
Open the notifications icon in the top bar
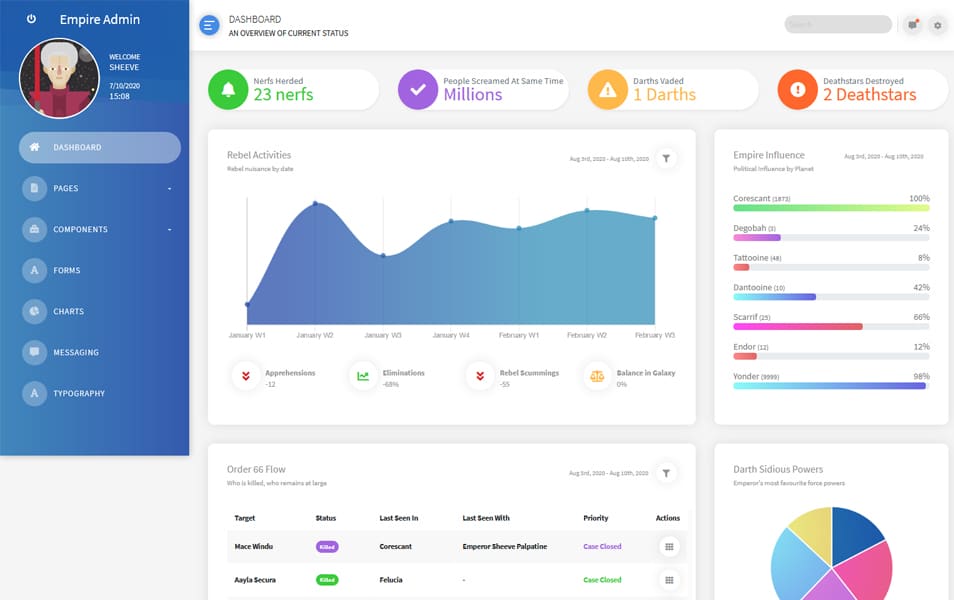911,24
